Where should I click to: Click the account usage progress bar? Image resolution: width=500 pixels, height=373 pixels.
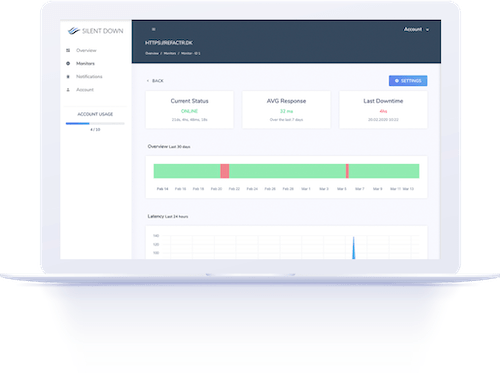95,123
